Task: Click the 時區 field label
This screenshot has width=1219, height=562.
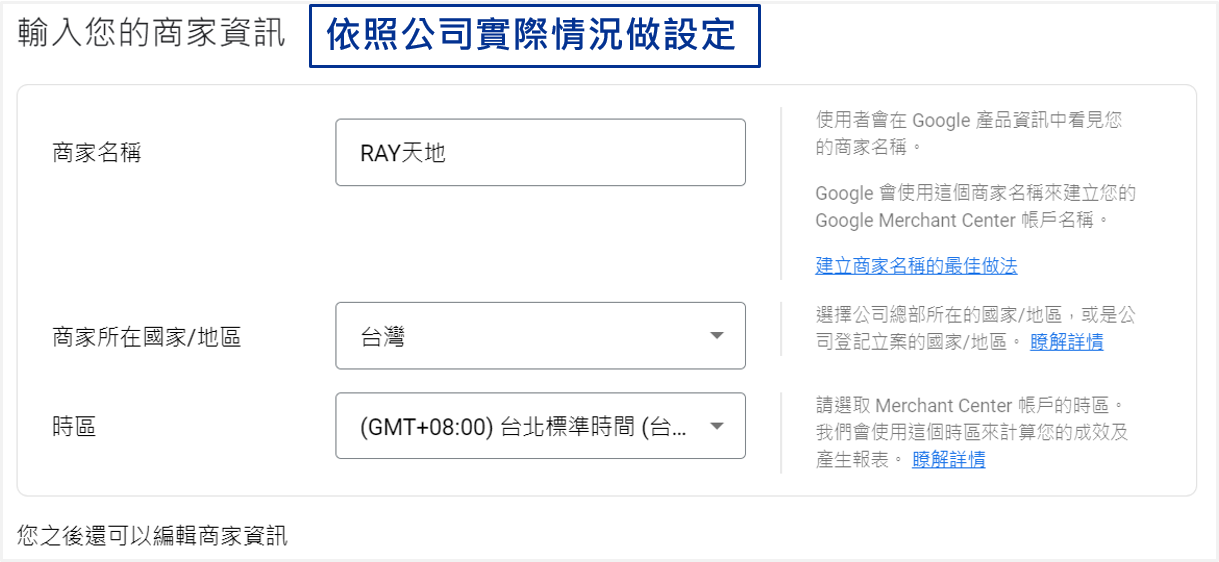Action: (x=74, y=427)
